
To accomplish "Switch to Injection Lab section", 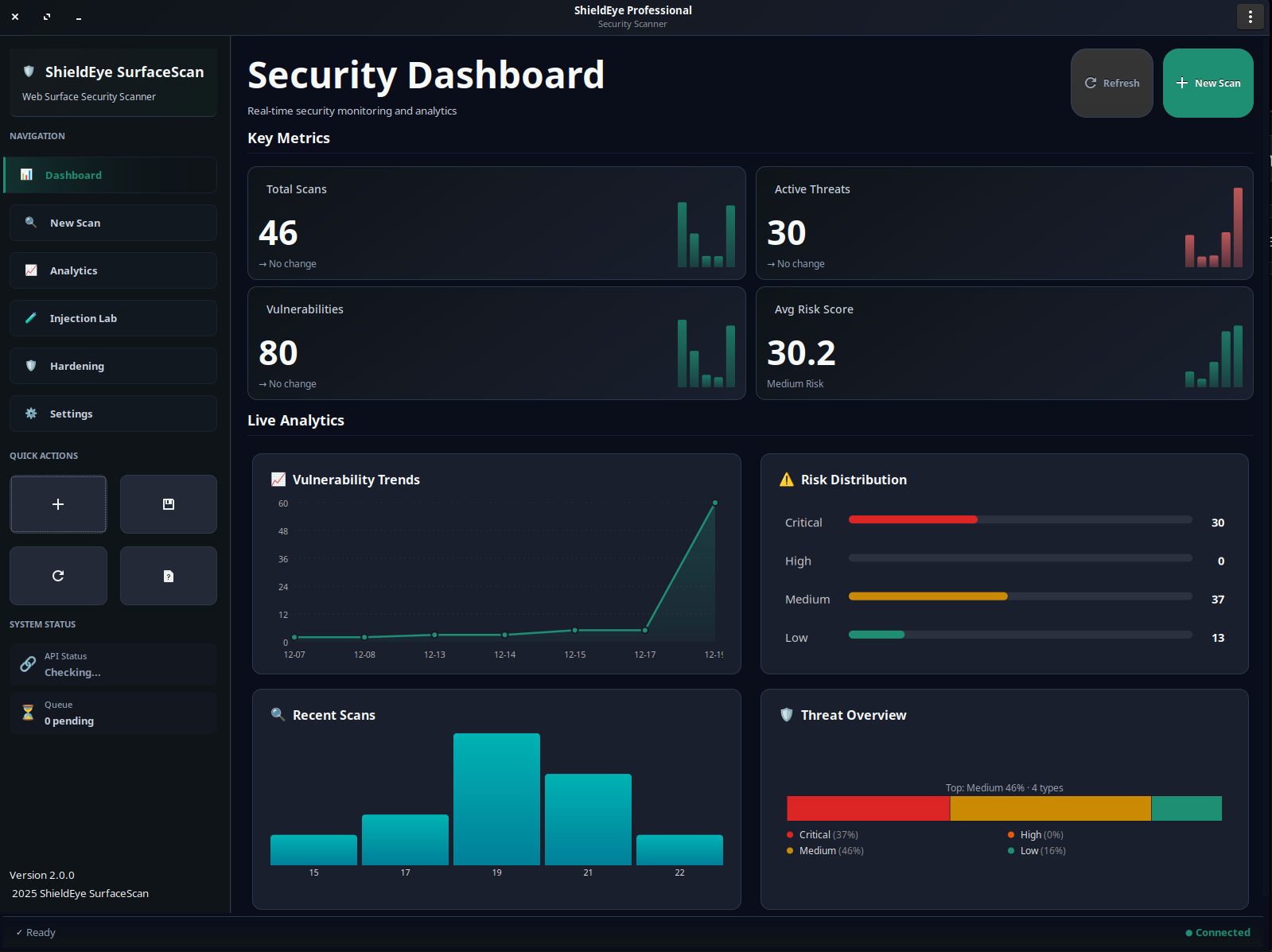I will point(113,318).
